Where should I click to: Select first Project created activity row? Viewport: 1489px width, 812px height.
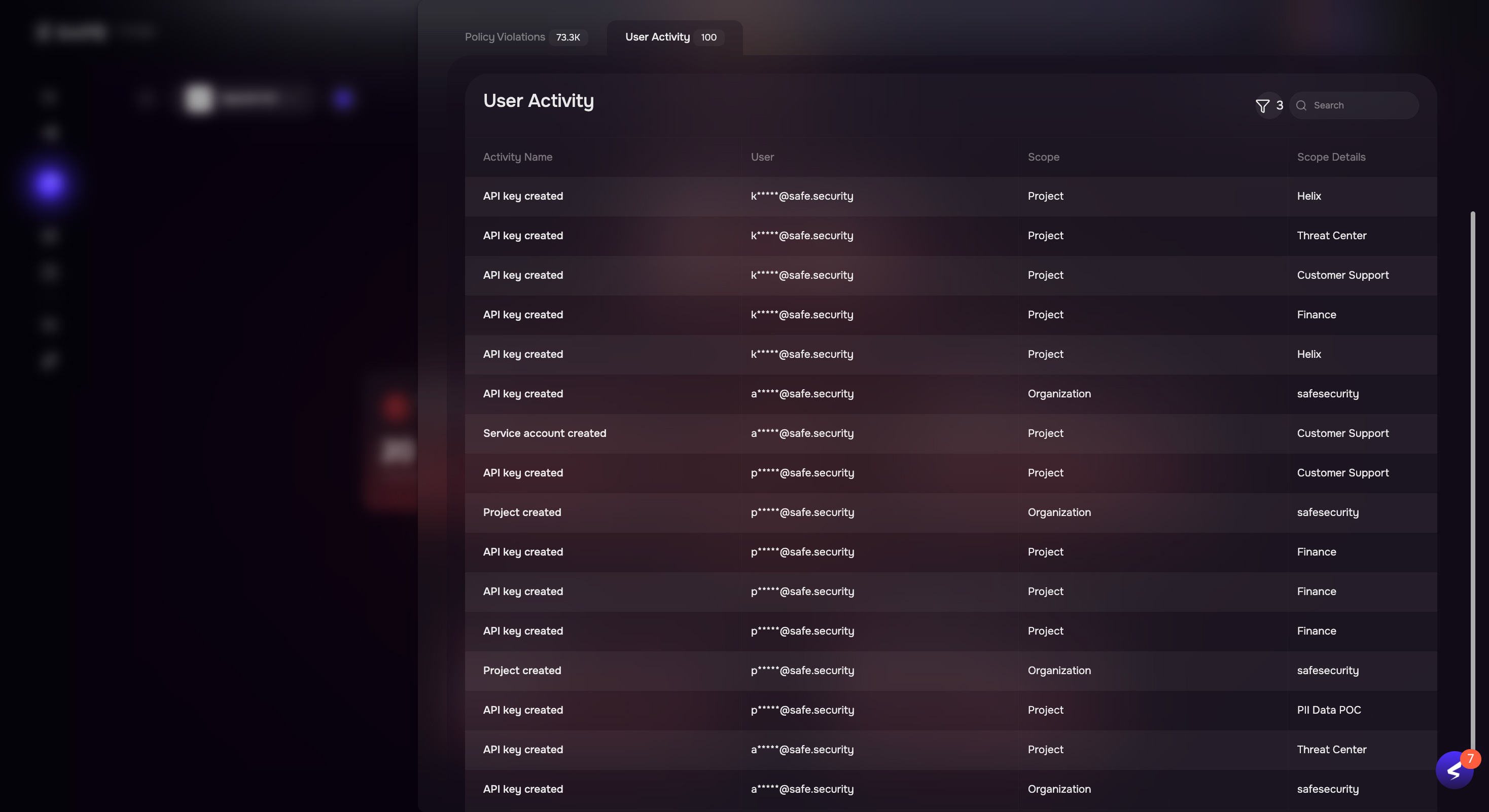(951, 513)
